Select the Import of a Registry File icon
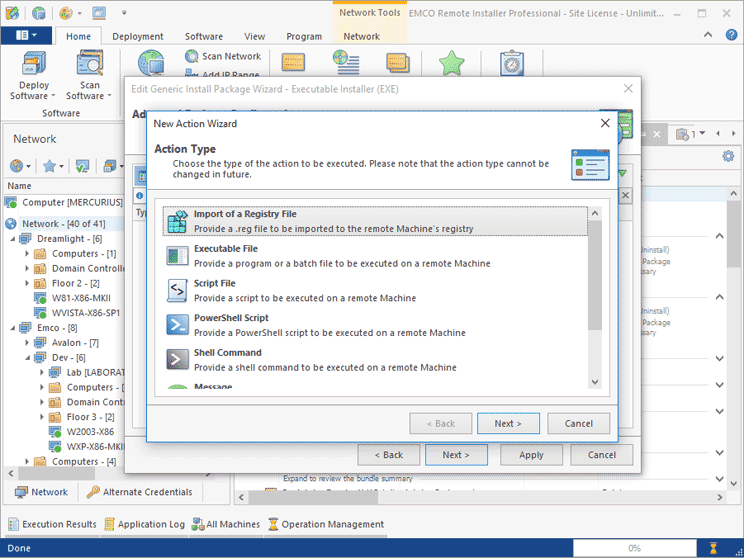This screenshot has height=558, width=744. pos(177,221)
